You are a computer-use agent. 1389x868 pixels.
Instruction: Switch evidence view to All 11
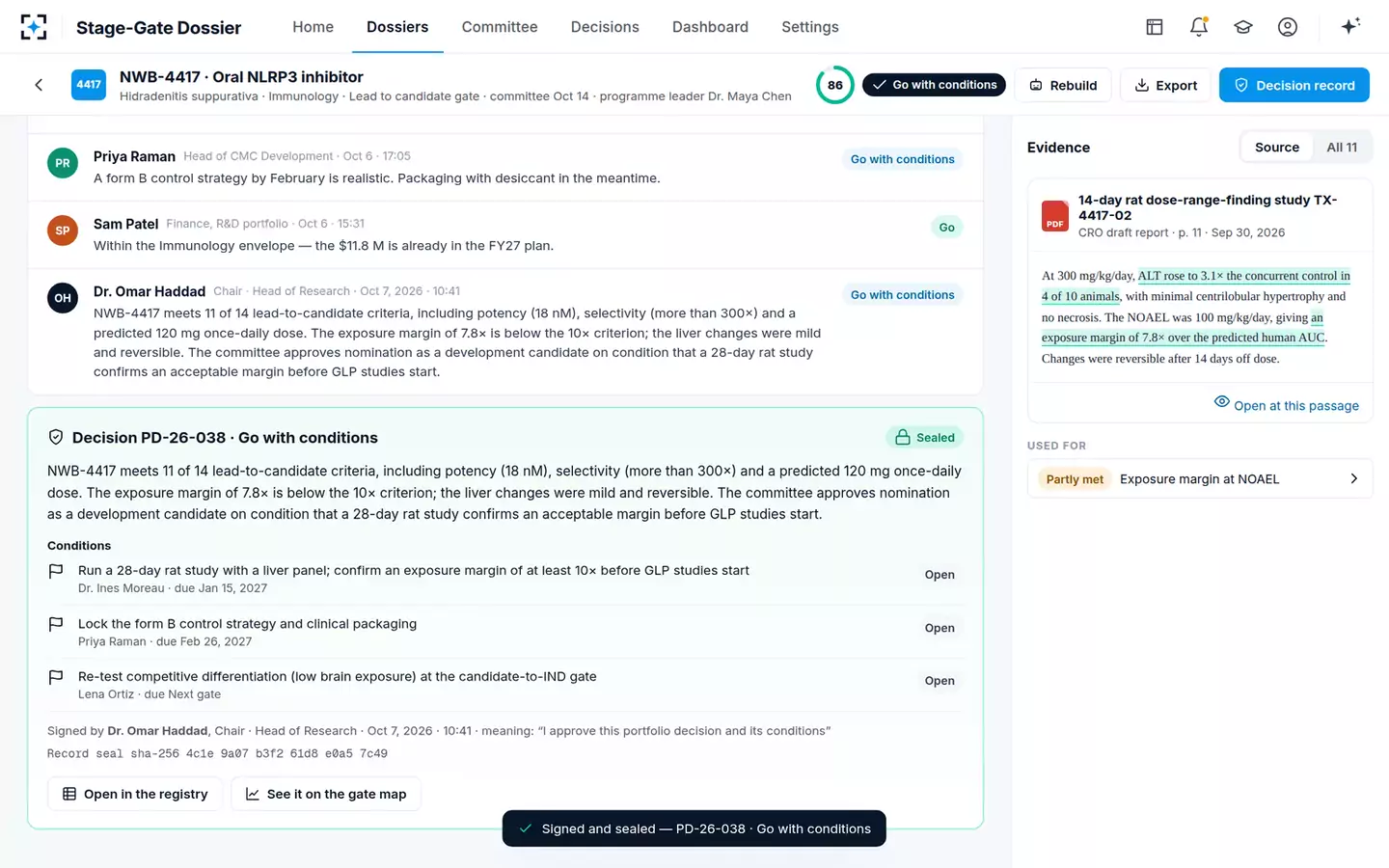1341,148
